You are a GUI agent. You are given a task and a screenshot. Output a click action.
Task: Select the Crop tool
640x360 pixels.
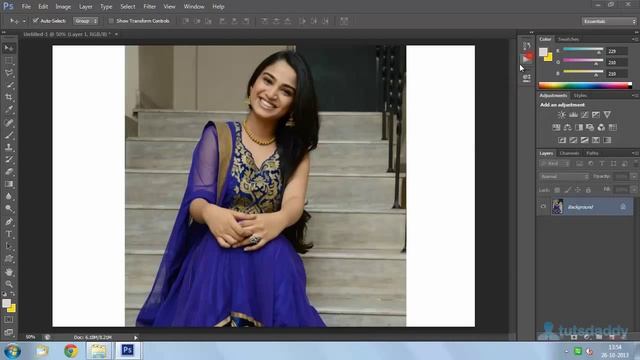9,98
